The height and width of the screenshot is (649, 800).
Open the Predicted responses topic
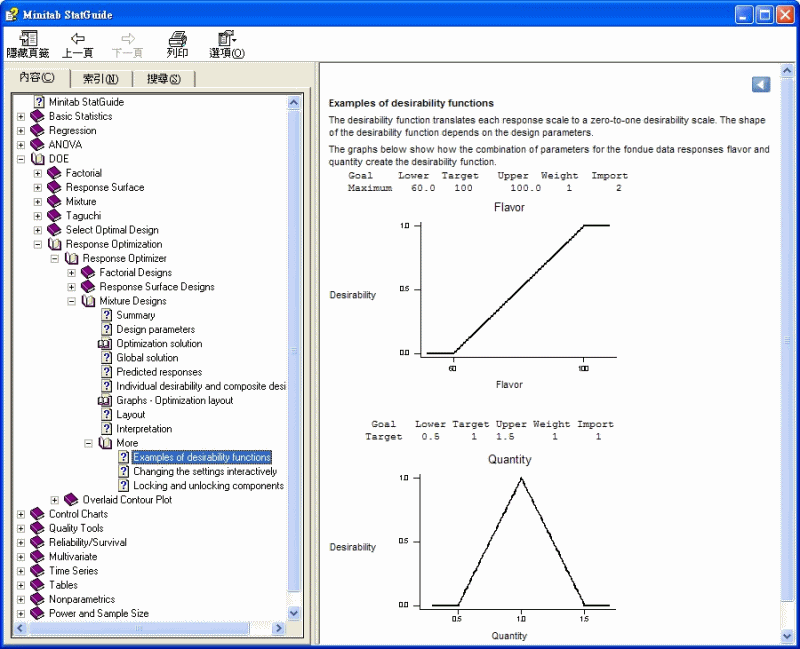[x=159, y=372]
